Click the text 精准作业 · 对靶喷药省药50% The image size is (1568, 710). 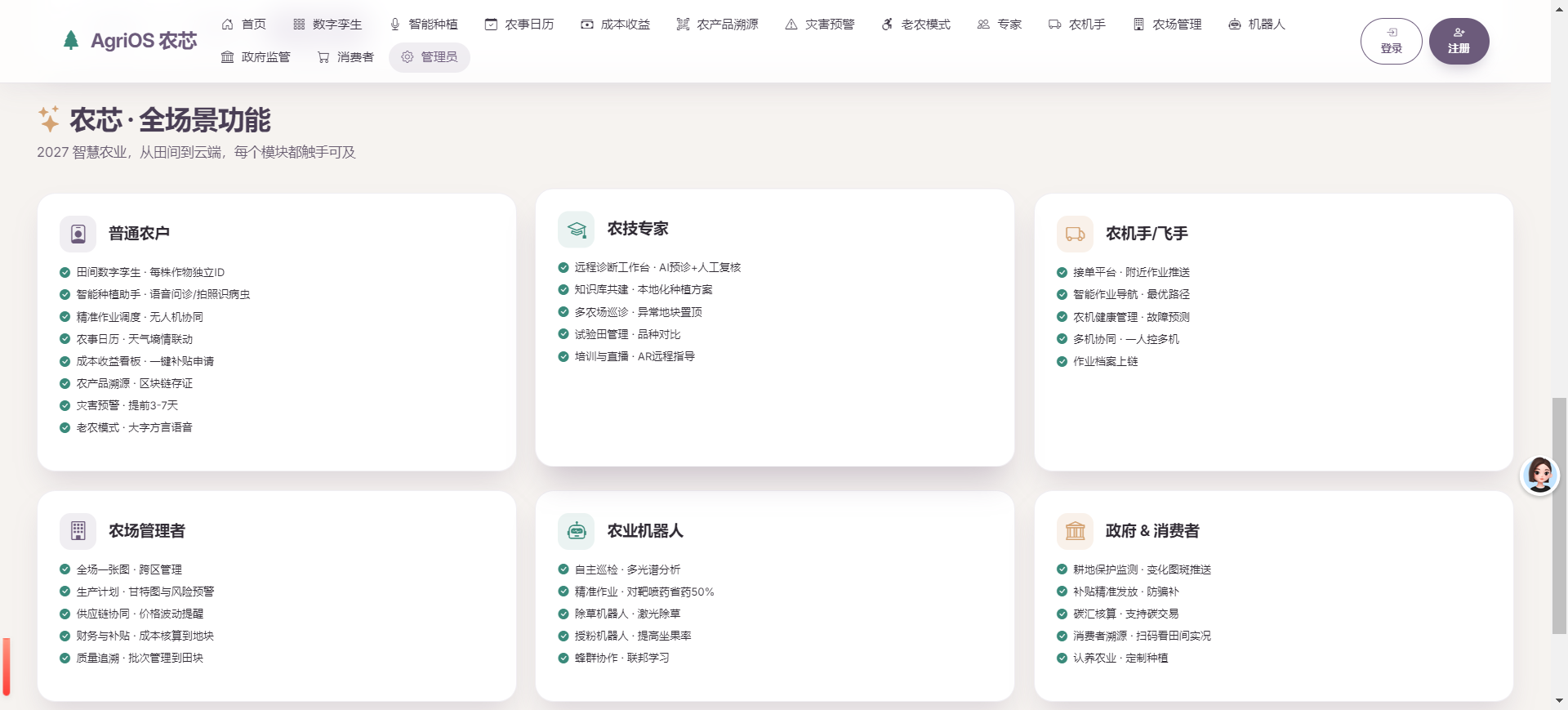pyautogui.click(x=644, y=592)
